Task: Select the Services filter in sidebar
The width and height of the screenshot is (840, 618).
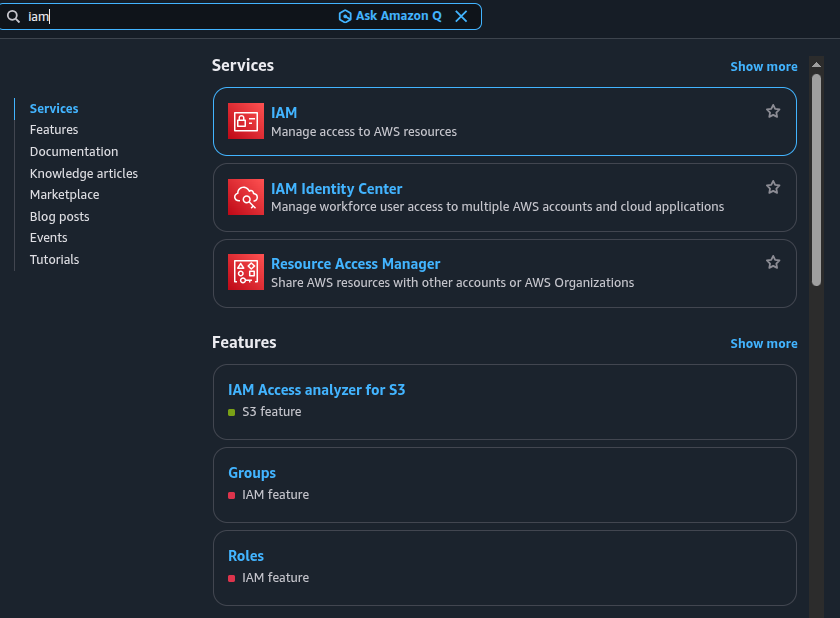Action: tap(54, 109)
